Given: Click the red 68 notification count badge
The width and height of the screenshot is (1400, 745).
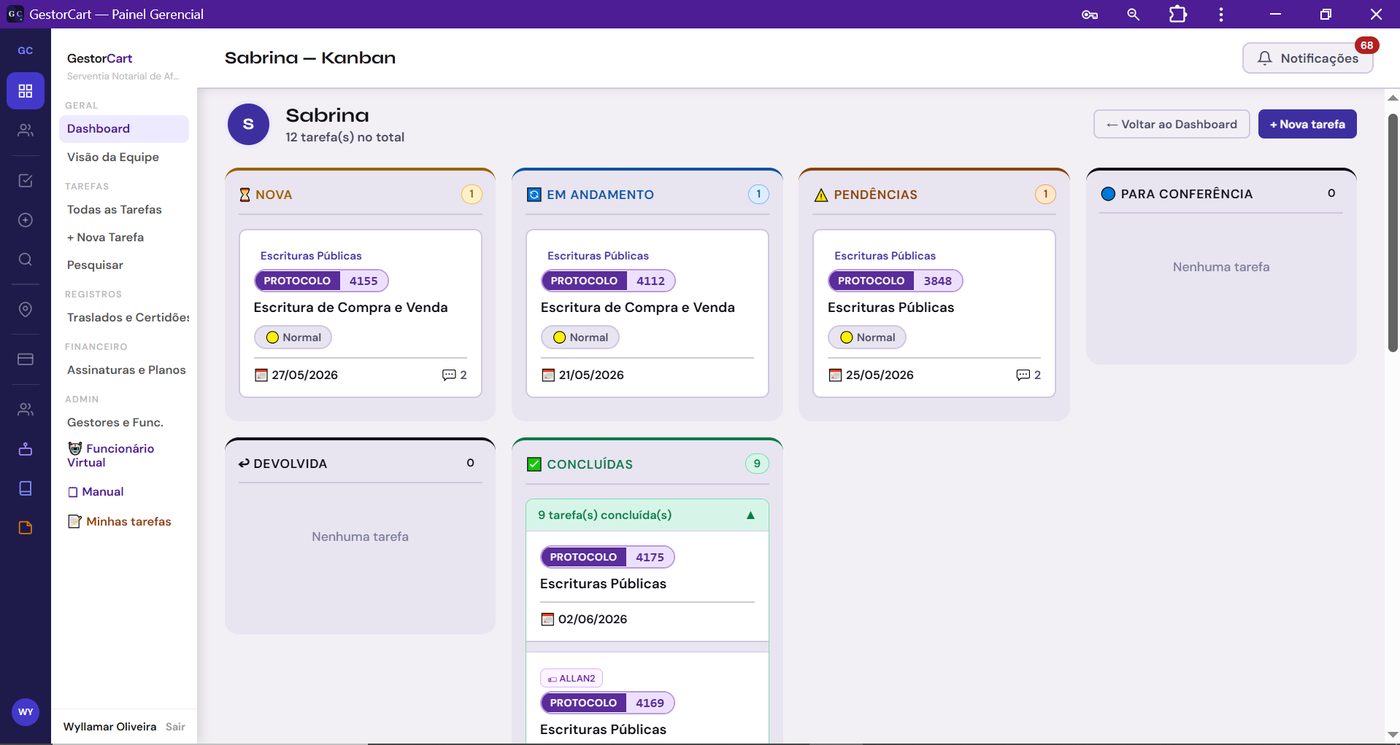Looking at the screenshot, I should click(1366, 45).
